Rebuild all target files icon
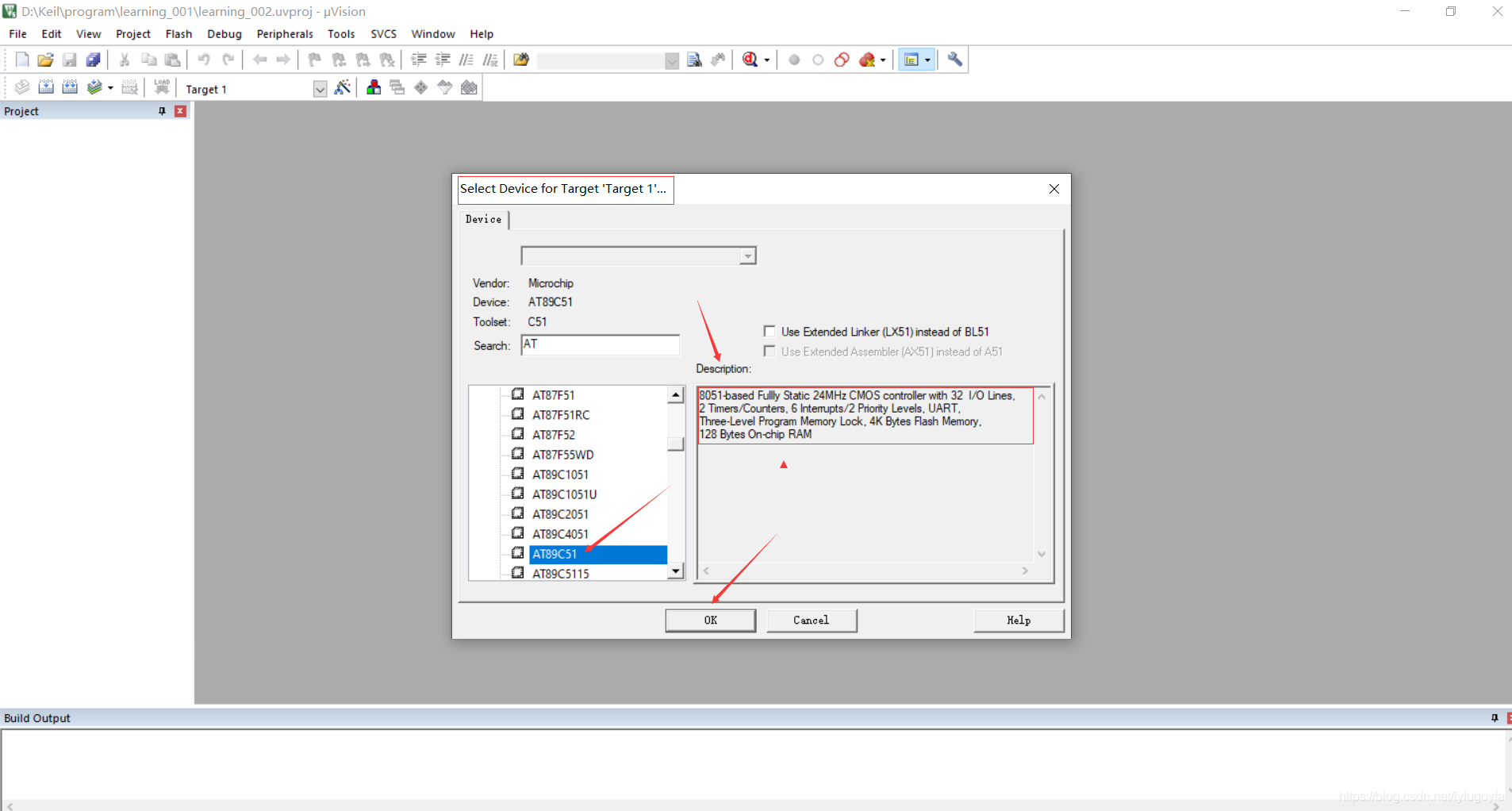 click(70, 87)
